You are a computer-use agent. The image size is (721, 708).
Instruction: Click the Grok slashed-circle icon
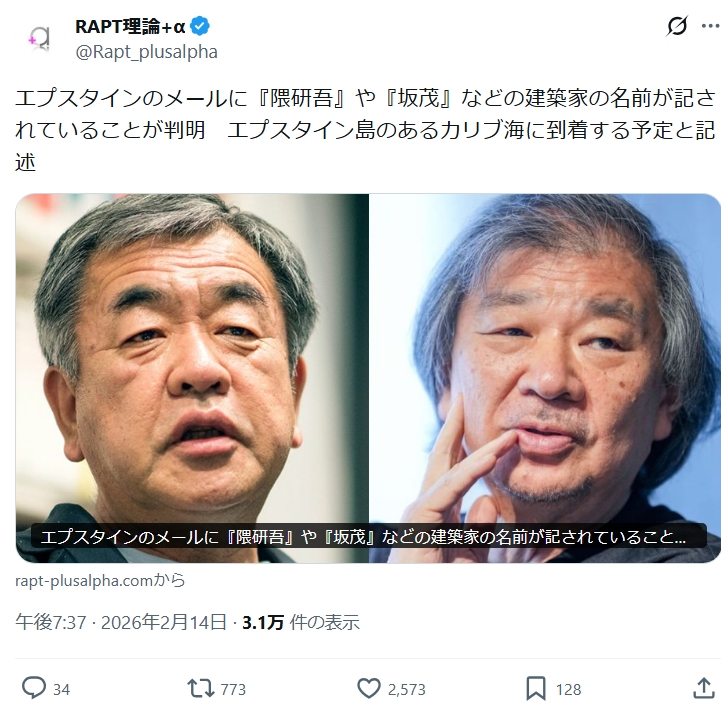(x=677, y=26)
